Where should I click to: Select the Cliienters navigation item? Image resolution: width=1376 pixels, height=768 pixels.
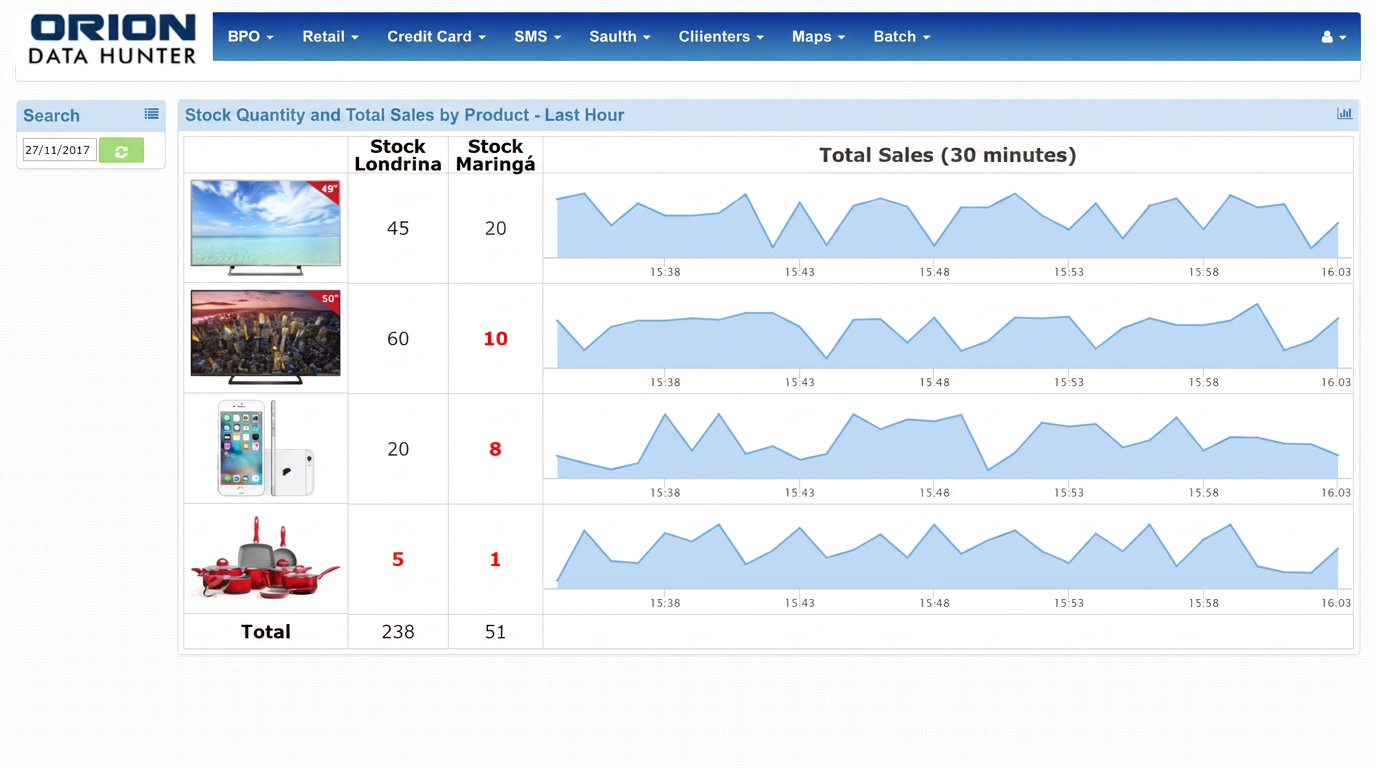pyautogui.click(x=721, y=36)
